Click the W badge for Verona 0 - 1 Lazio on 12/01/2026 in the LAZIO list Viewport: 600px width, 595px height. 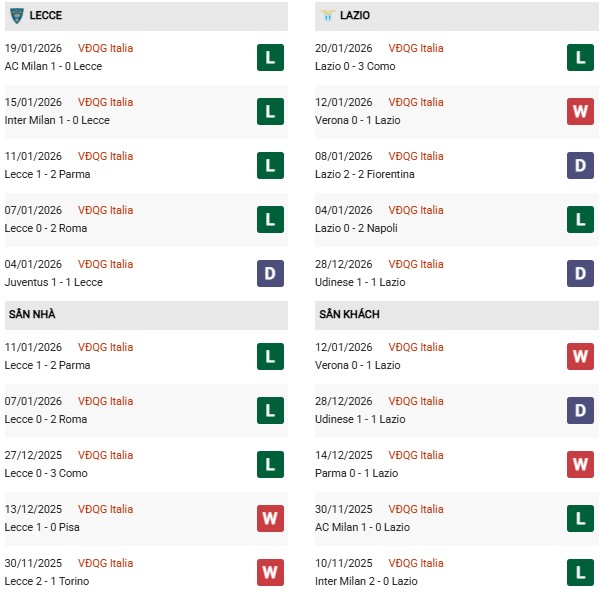581,111
